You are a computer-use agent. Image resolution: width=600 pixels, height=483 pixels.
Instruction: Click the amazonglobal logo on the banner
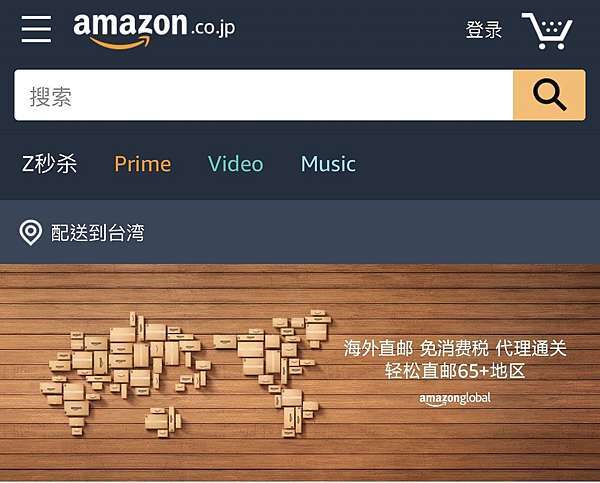tap(455, 399)
